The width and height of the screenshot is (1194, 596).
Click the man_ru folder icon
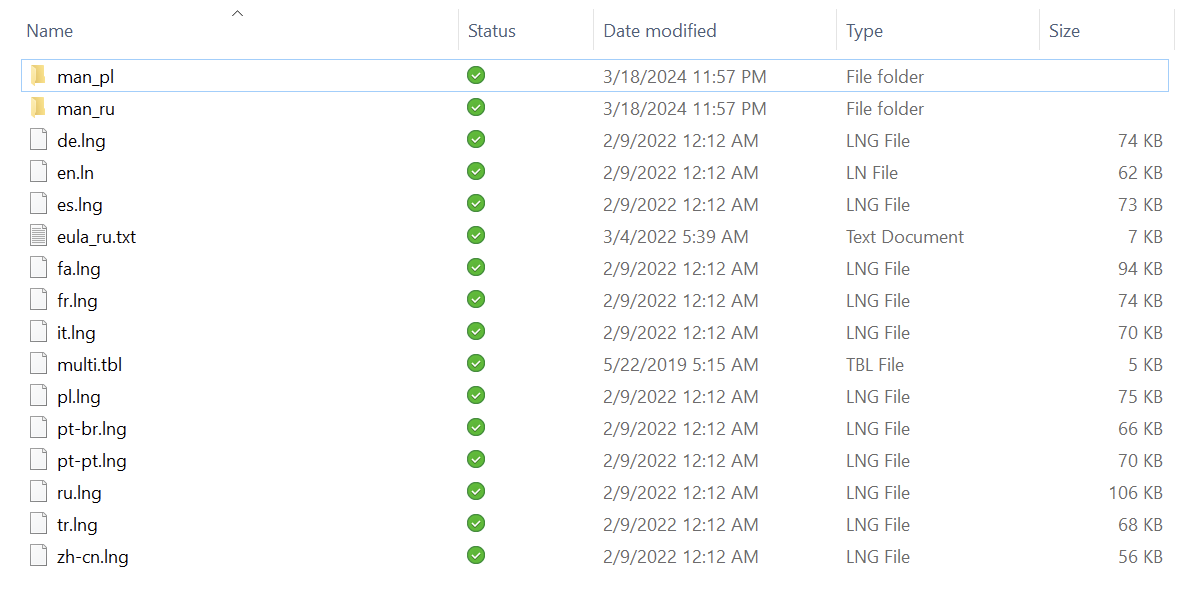click(38, 108)
